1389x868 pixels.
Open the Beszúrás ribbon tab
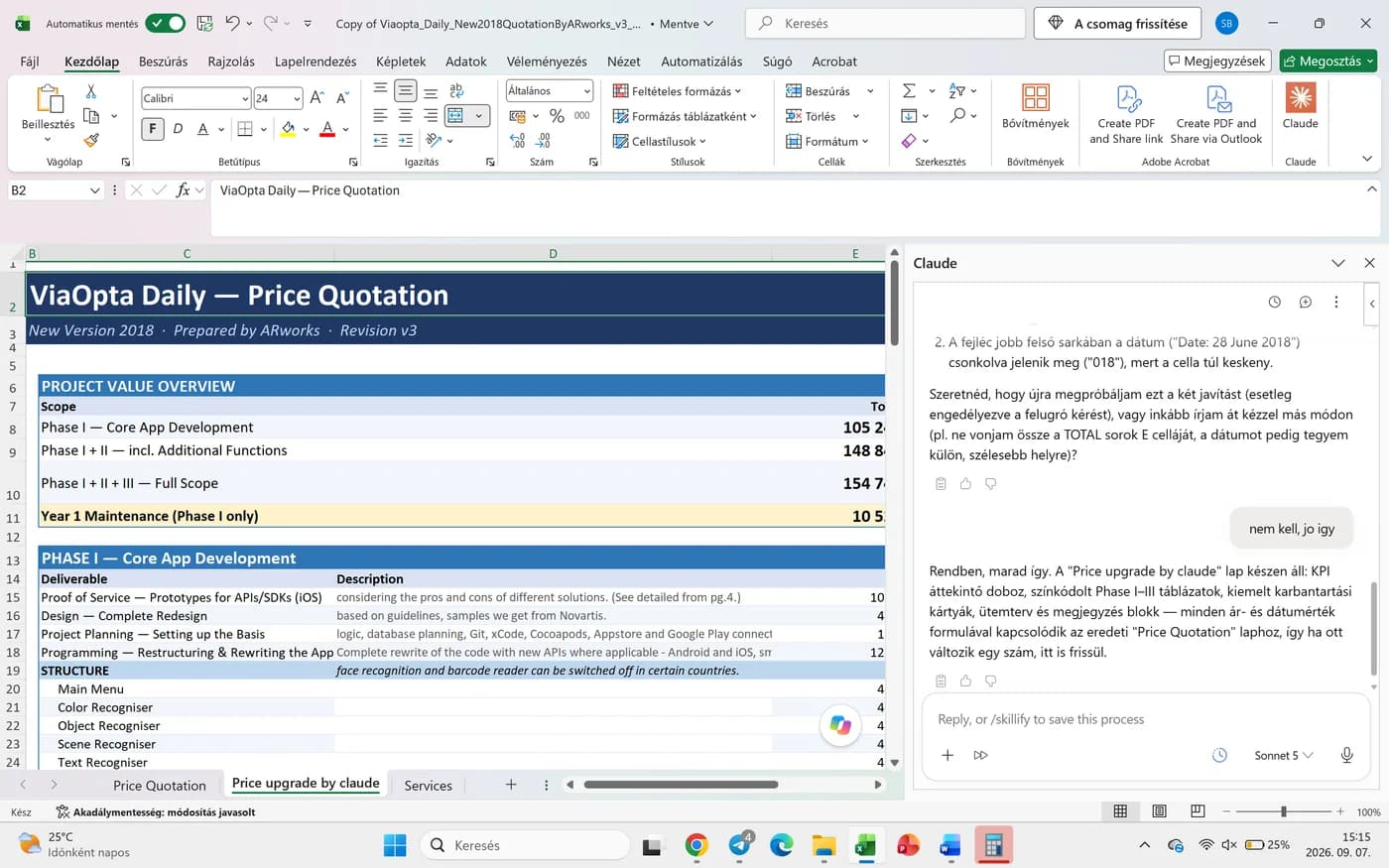pos(163,62)
